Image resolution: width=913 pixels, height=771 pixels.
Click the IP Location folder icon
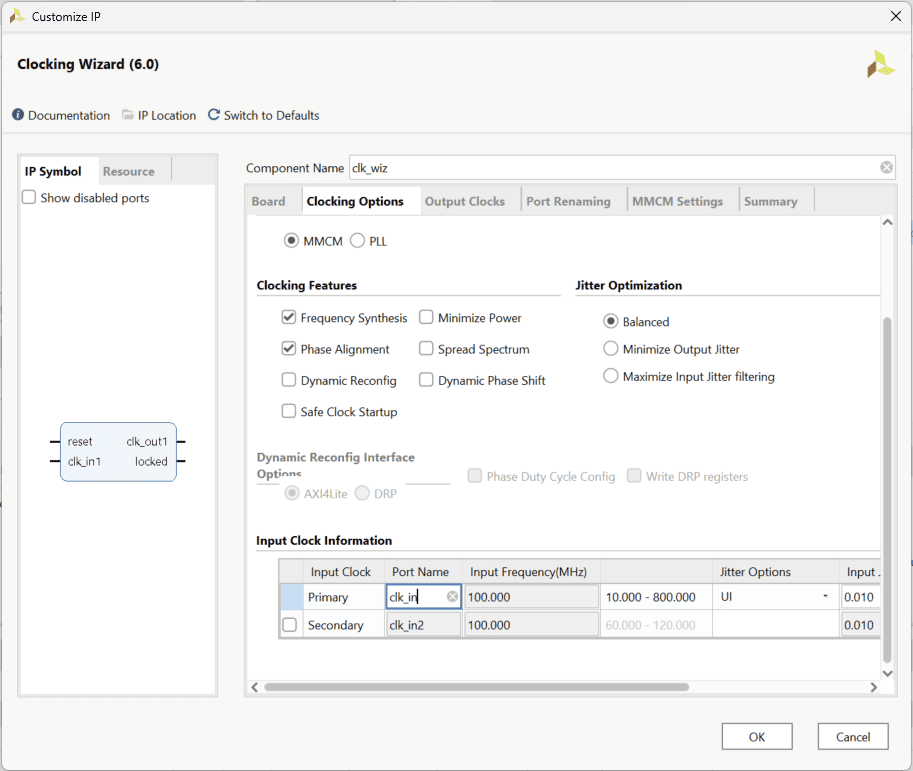[x=128, y=115]
